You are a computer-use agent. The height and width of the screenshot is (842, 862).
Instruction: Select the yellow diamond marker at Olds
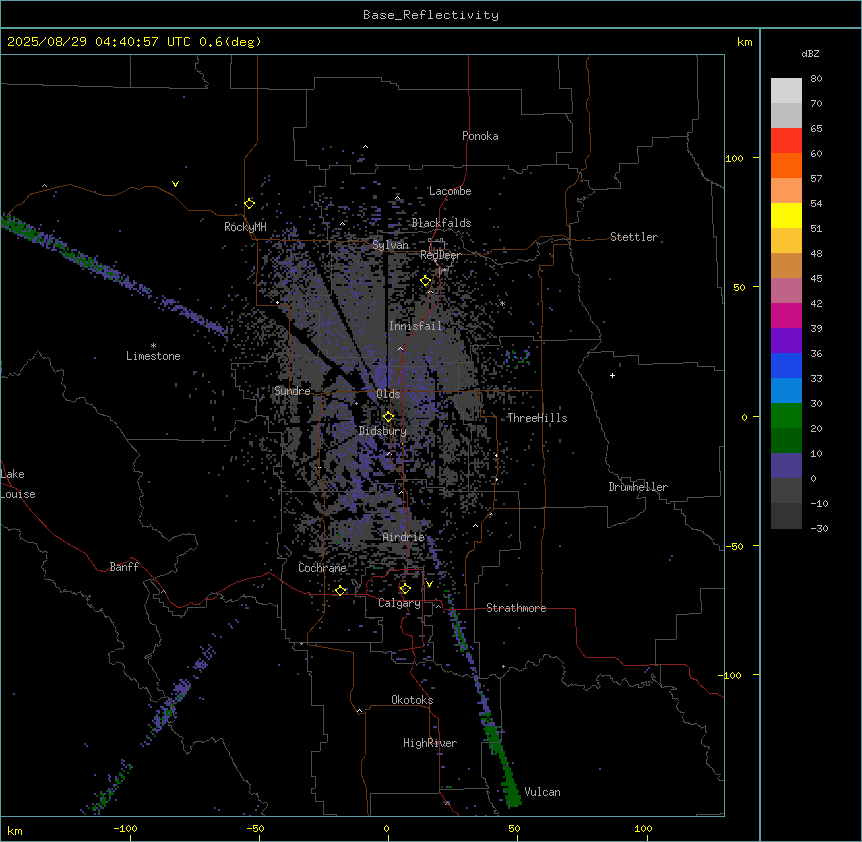point(388,417)
